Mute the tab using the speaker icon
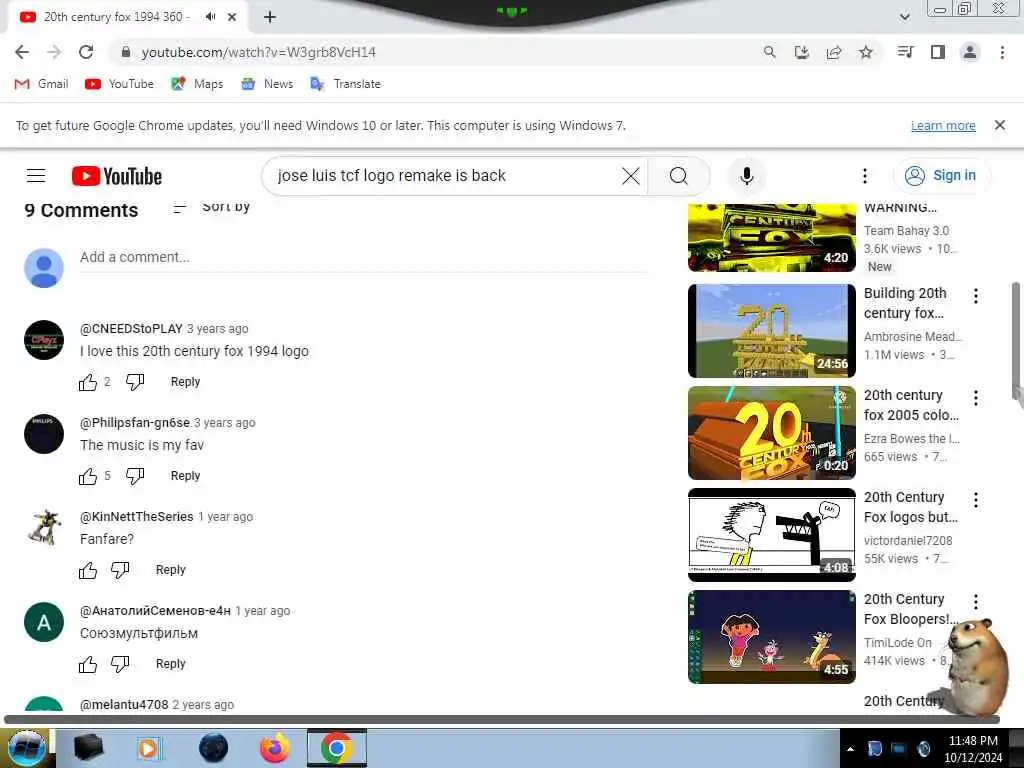The height and width of the screenshot is (768, 1024). coord(210,17)
